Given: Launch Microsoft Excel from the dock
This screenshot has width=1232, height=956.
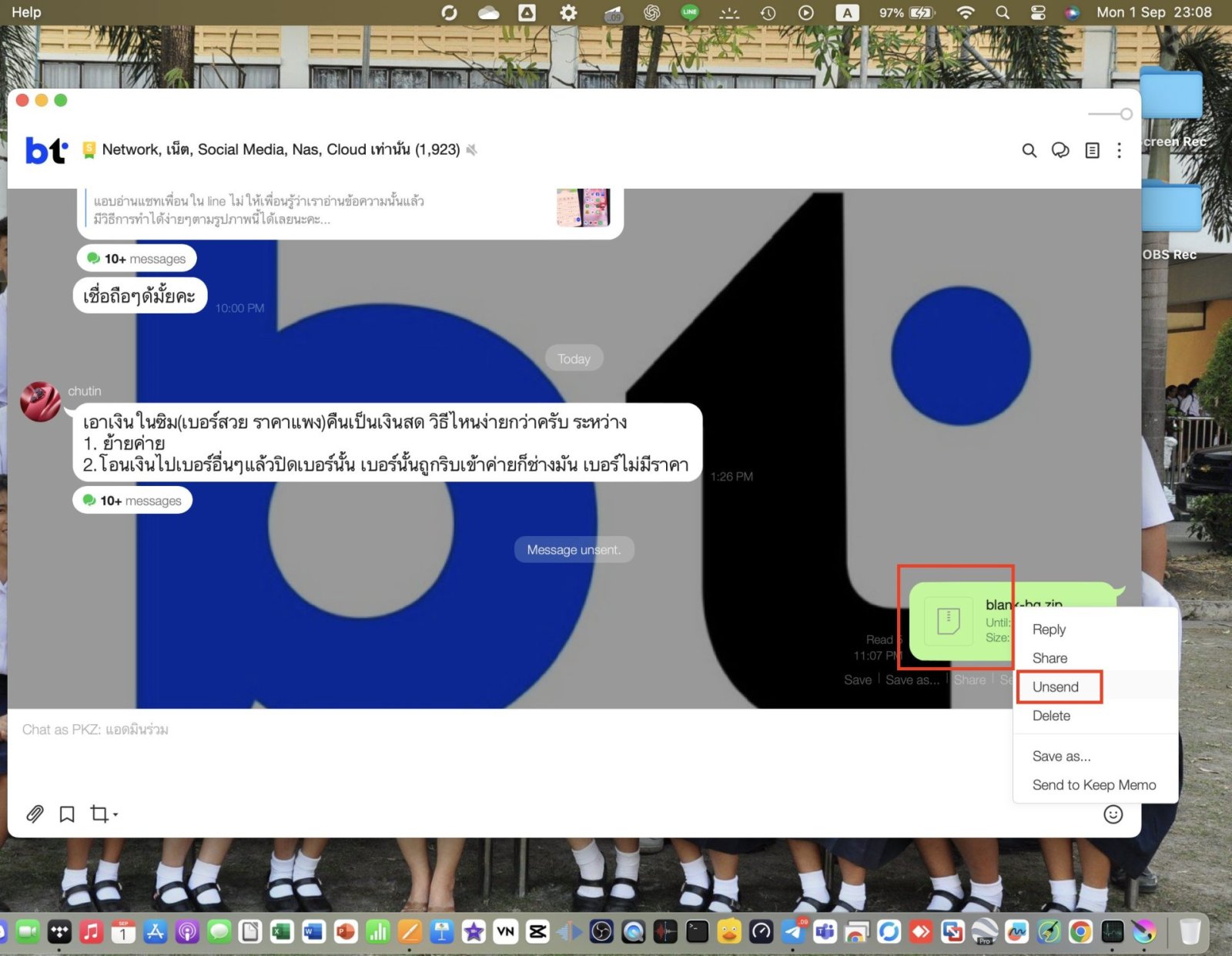Looking at the screenshot, I should pyautogui.click(x=282, y=932).
